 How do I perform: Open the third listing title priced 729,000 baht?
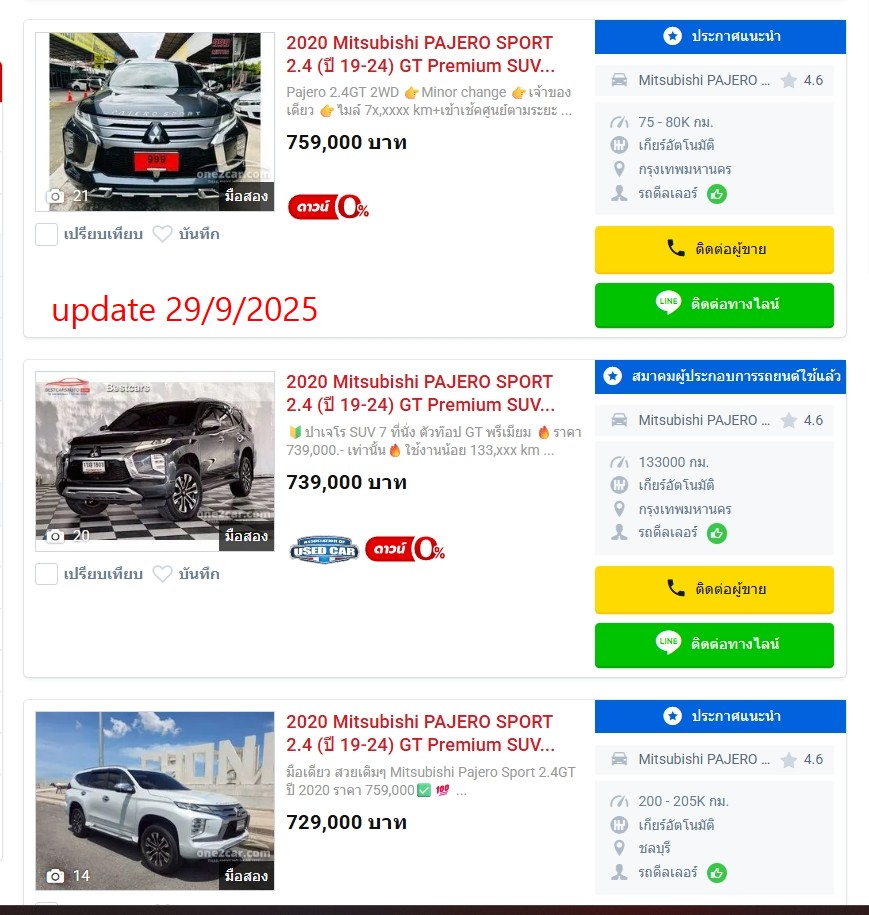coord(420,733)
